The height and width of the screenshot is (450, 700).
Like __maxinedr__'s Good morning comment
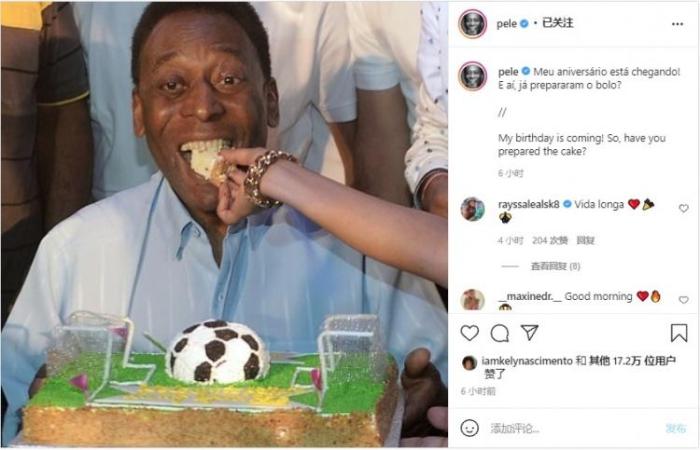[684, 299]
